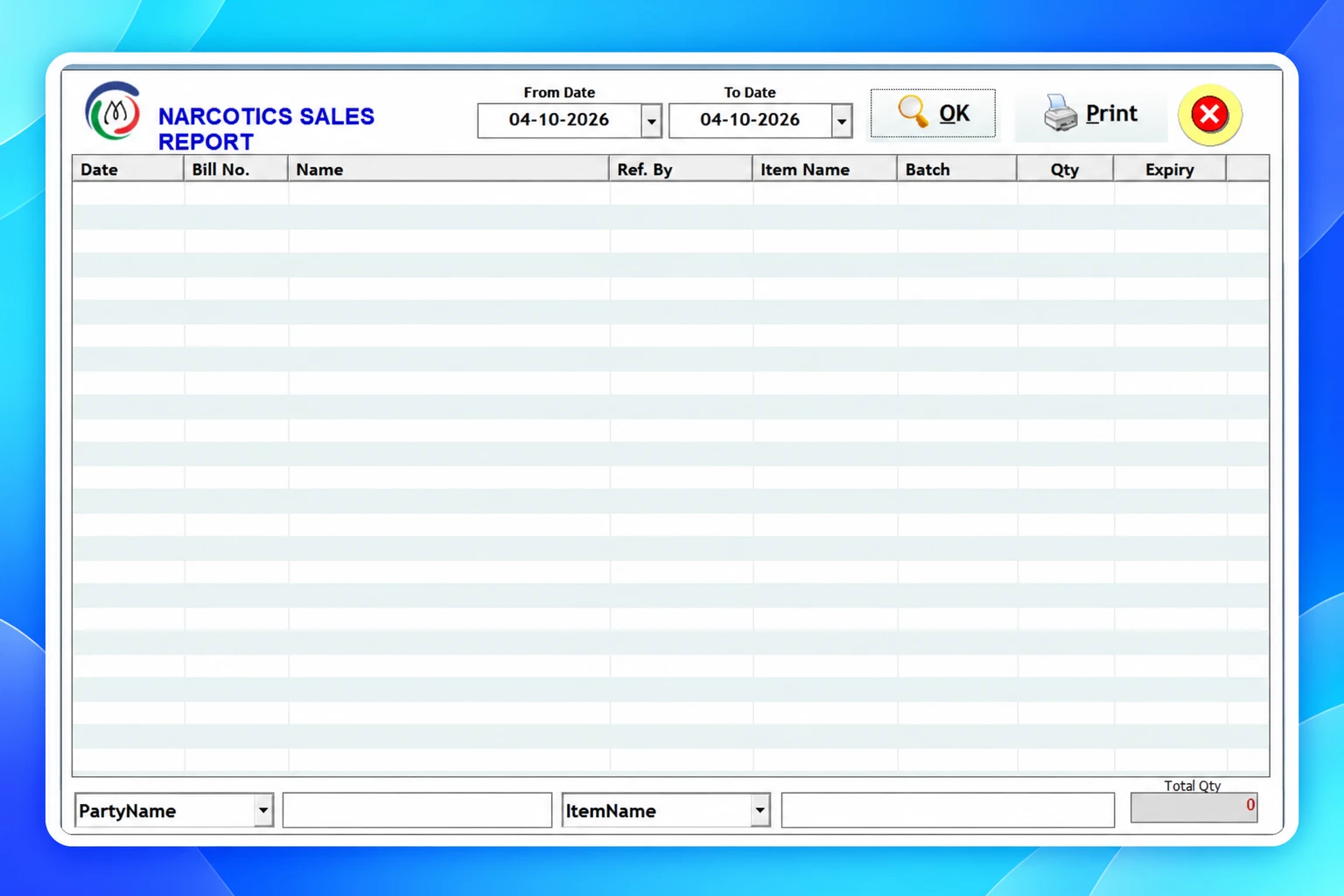
Task: Focus the party name filter text box
Action: pyautogui.click(x=417, y=810)
